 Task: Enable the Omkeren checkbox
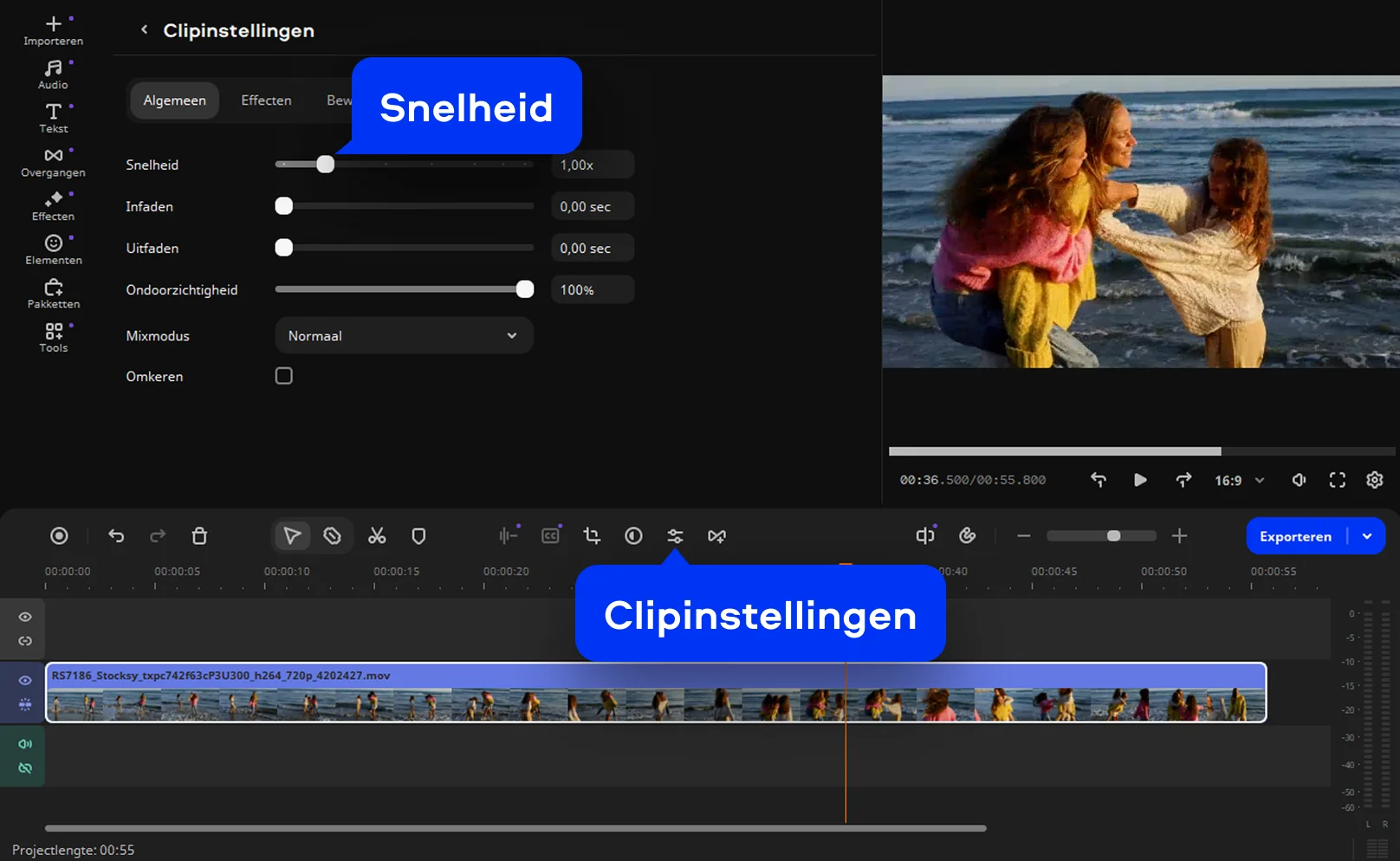pos(284,376)
